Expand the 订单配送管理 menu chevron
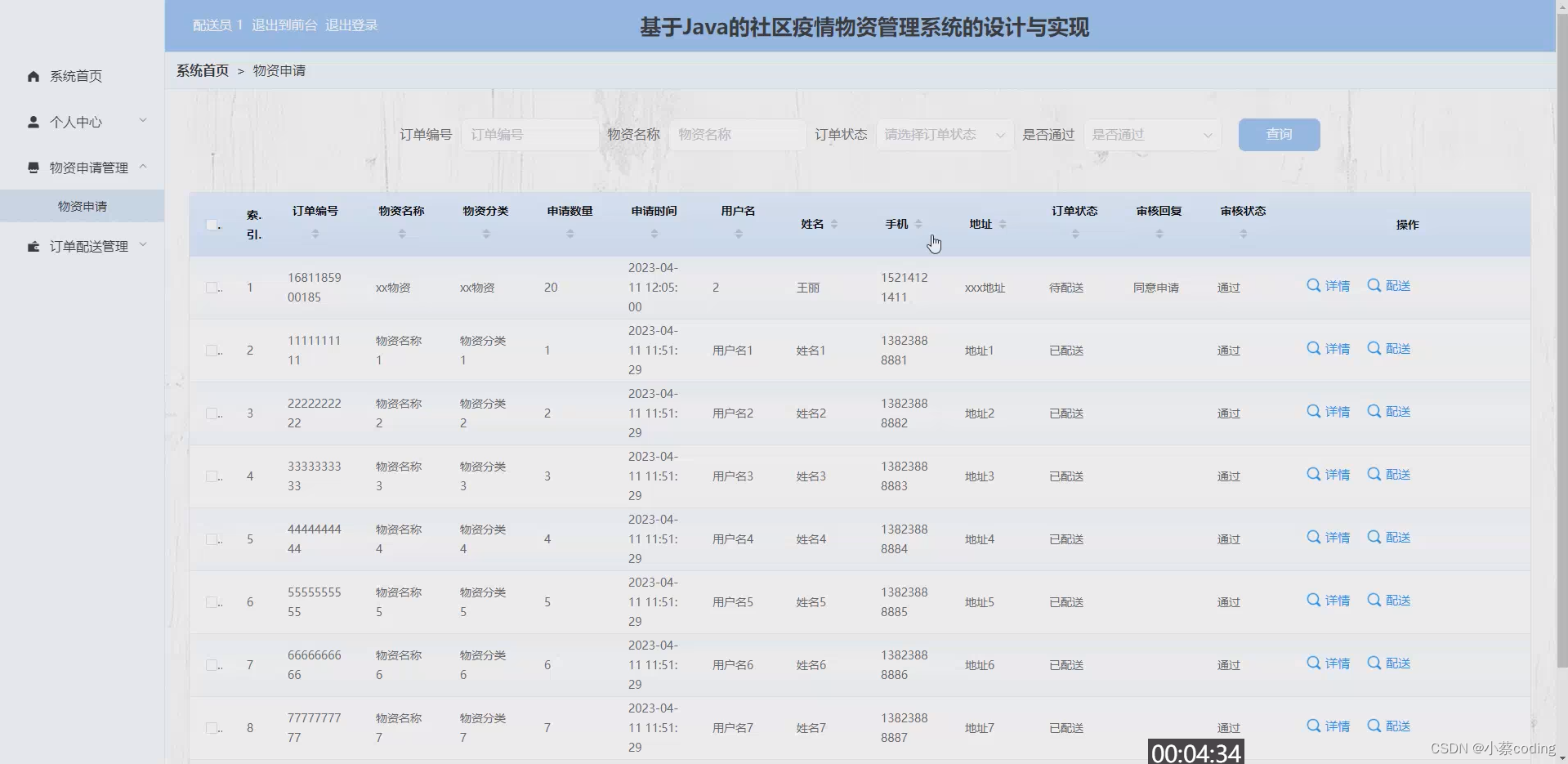Image resolution: width=1568 pixels, height=764 pixels. click(143, 245)
